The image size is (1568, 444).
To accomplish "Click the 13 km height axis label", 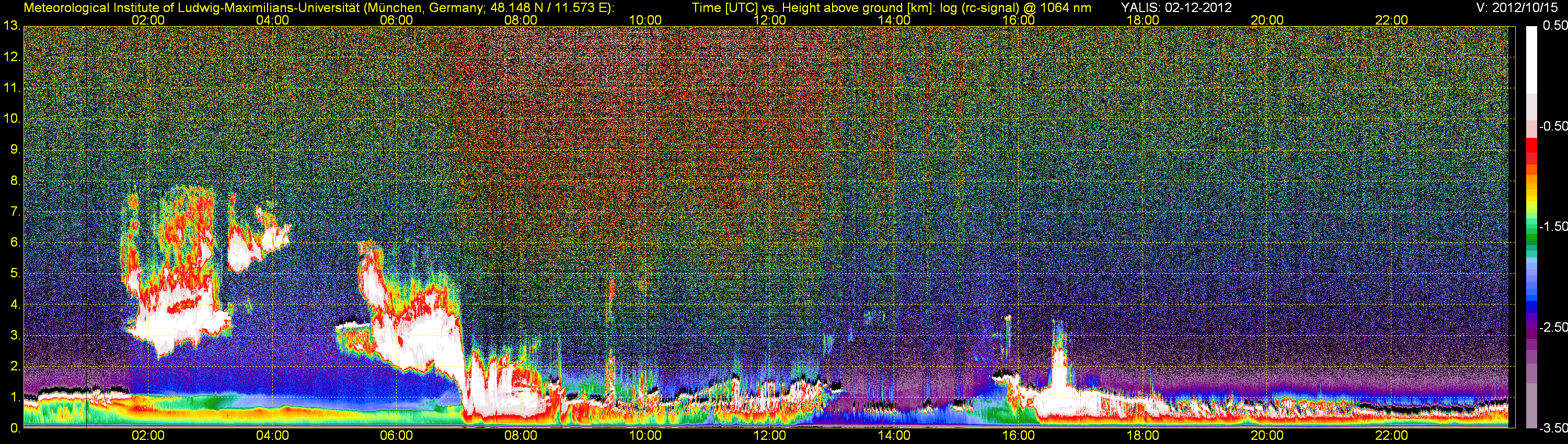I will click(x=11, y=26).
